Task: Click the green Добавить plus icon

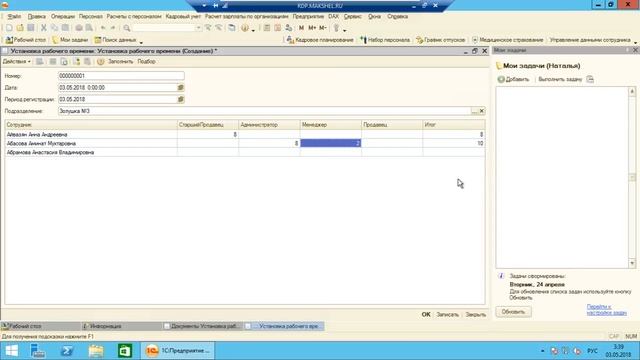Action: [x=501, y=79]
